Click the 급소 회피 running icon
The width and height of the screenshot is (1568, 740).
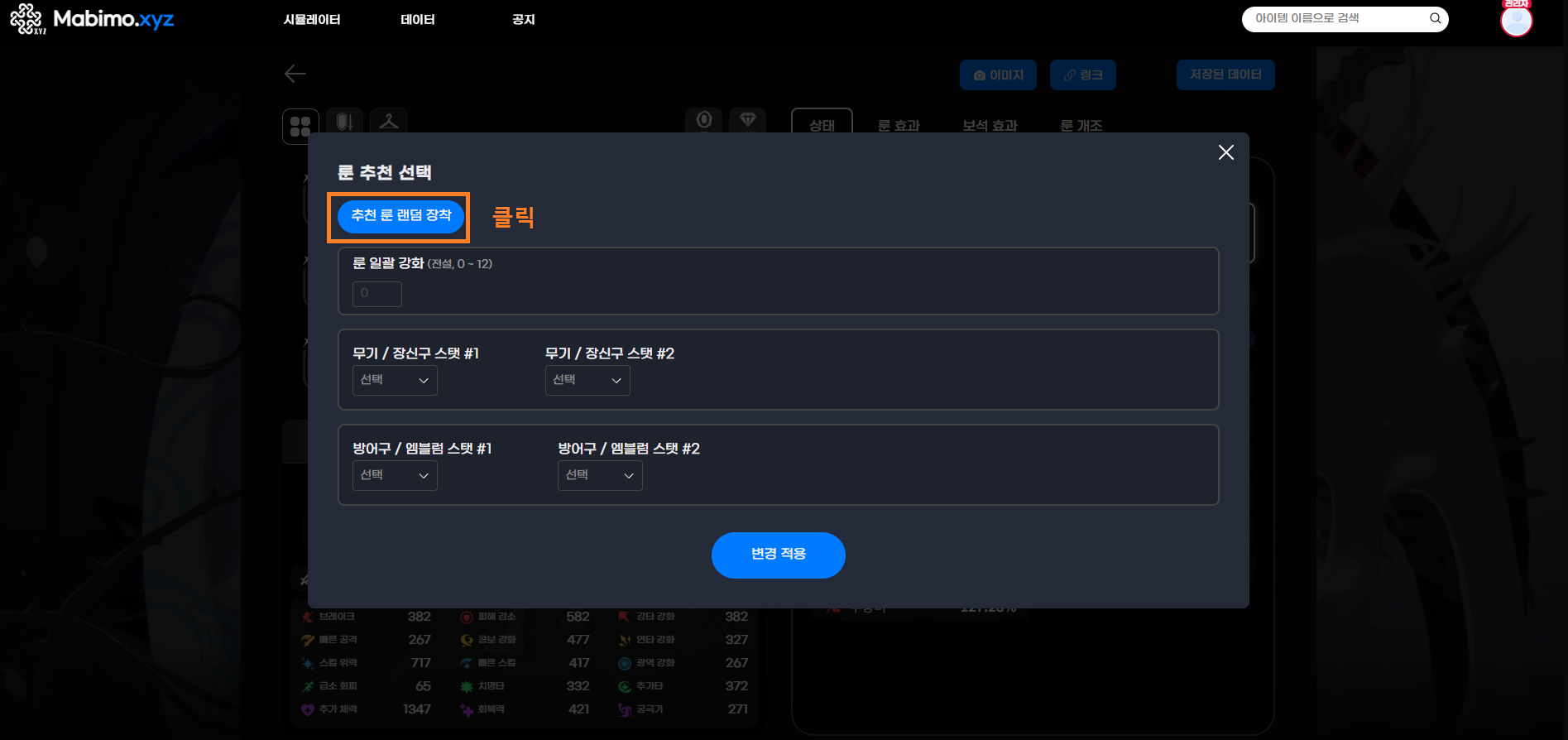click(308, 686)
